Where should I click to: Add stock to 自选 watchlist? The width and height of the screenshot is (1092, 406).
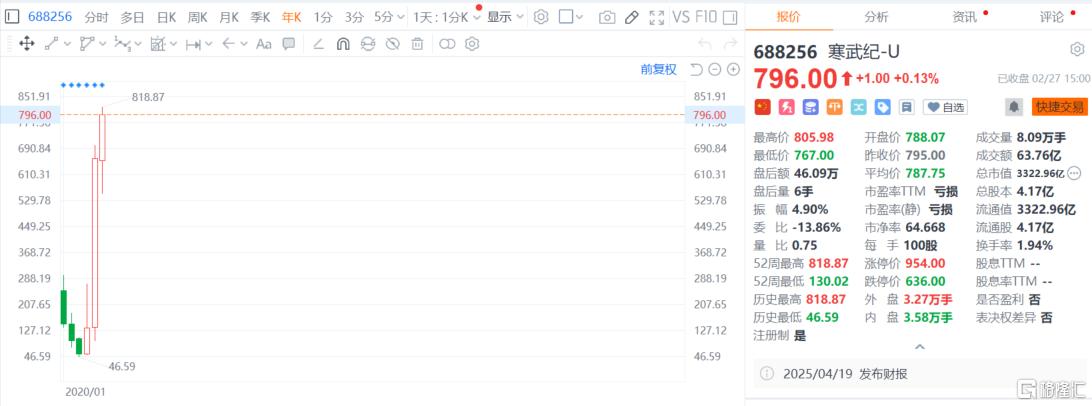pyautogui.click(x=945, y=107)
